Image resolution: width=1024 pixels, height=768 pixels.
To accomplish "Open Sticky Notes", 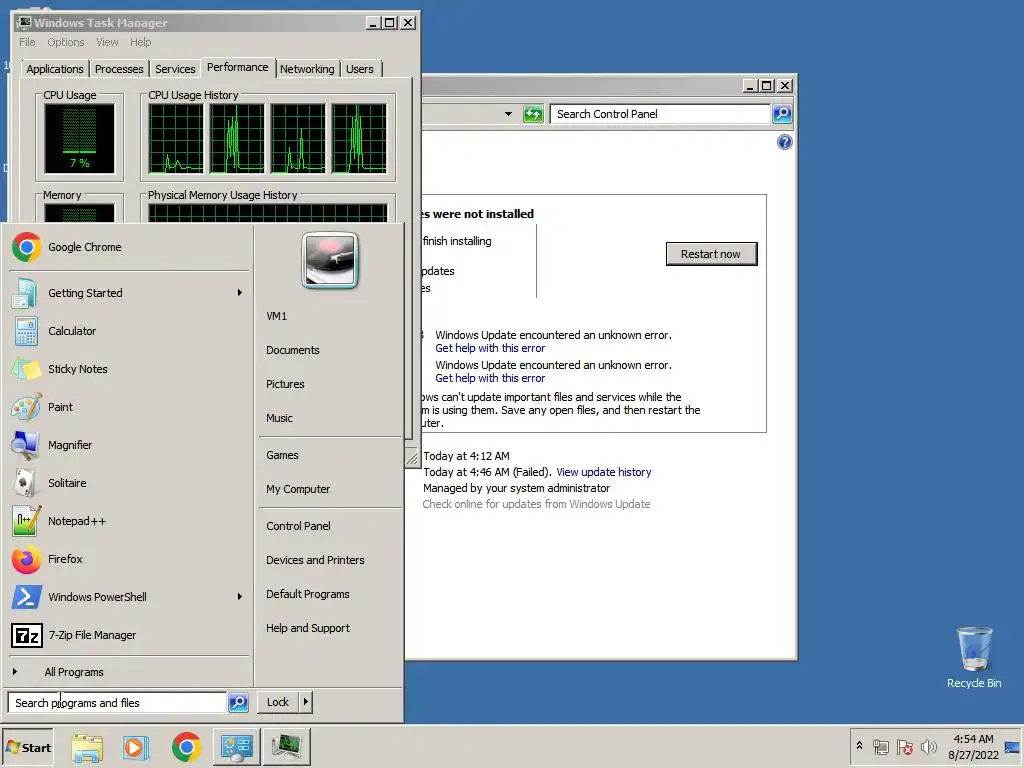I will point(129,369).
